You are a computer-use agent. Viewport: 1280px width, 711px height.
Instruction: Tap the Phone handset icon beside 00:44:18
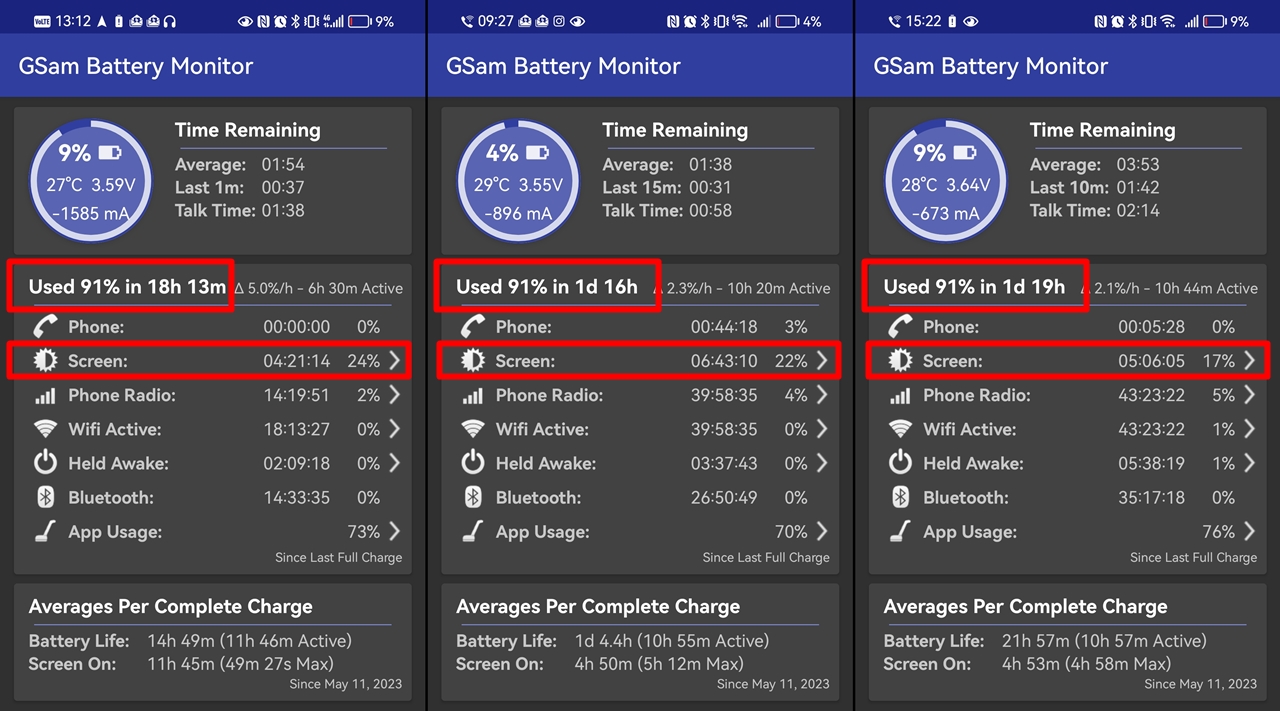coord(473,327)
